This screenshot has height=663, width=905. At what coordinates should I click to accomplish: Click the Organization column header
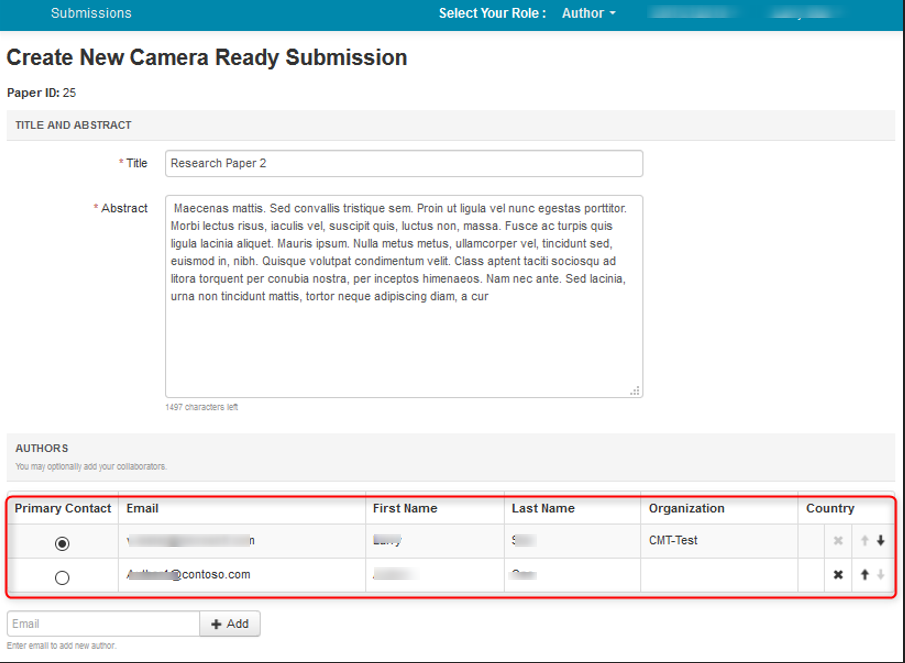tap(686, 508)
